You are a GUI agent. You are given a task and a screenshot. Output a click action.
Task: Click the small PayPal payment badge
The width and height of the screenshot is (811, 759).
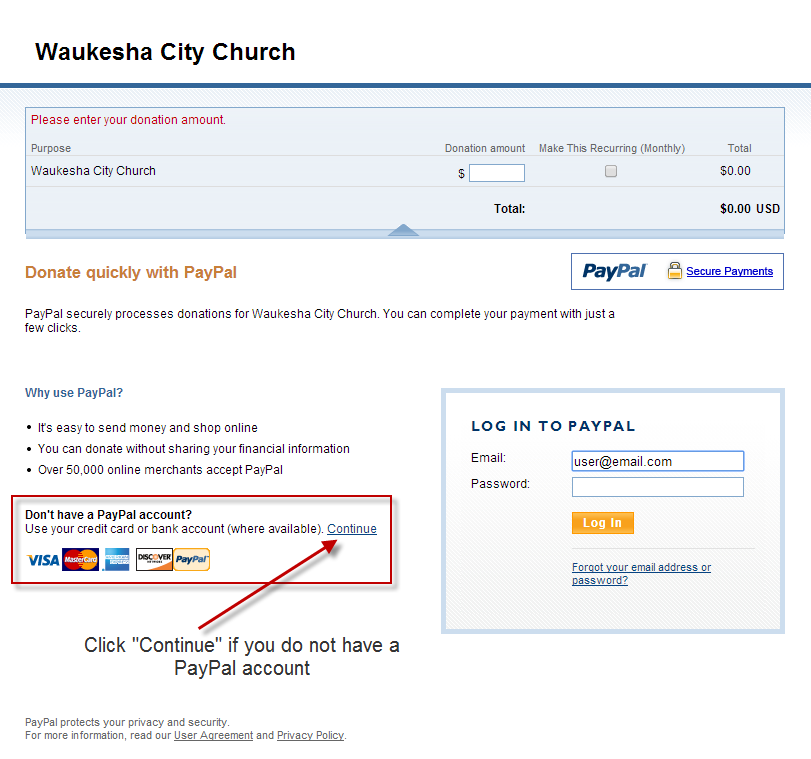pos(192,559)
